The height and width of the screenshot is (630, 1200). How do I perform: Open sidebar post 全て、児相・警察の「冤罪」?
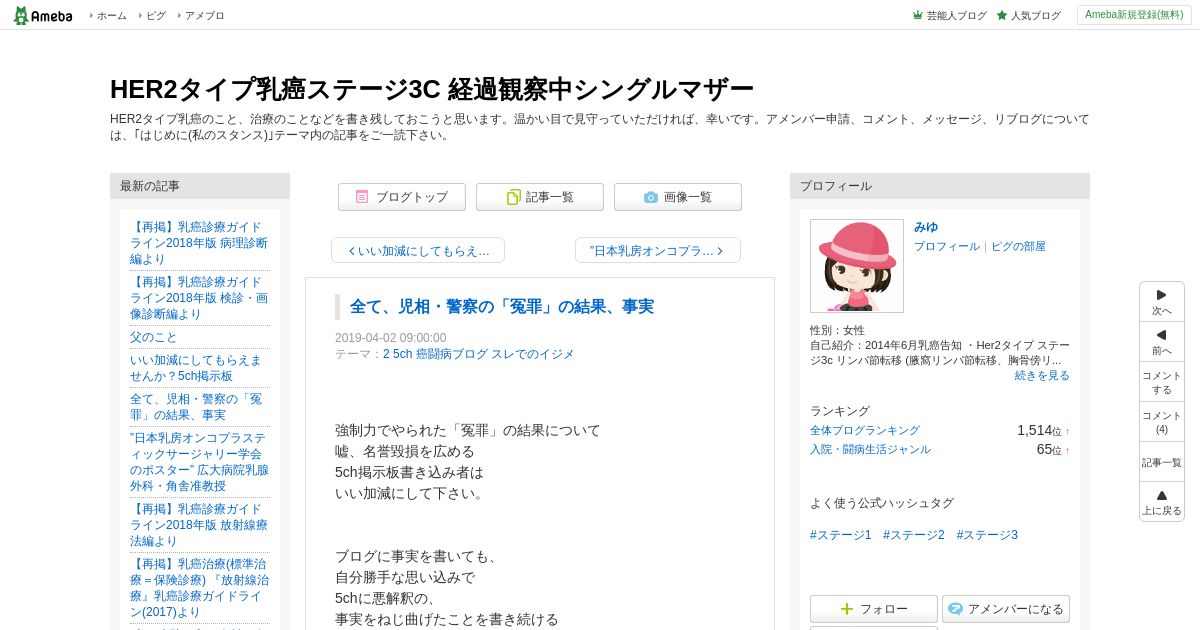(x=196, y=407)
